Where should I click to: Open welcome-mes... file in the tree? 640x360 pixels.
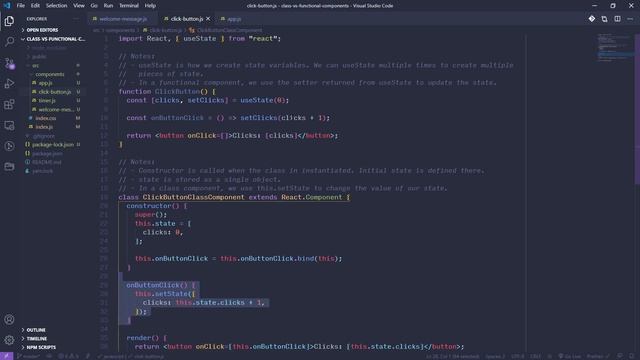(56, 109)
